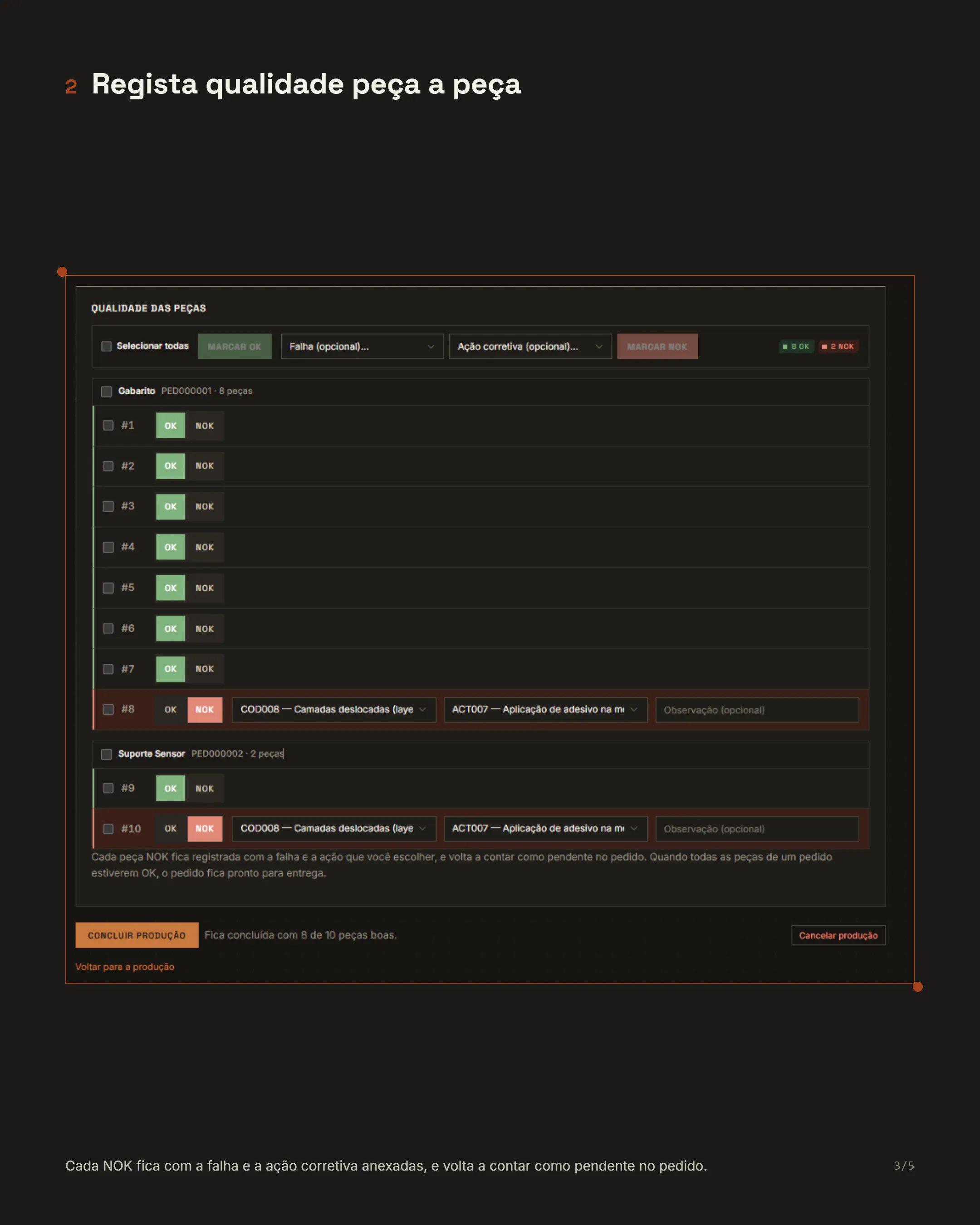Follow the Voltar para a produção link
This screenshot has width=980, height=1225.
click(125, 966)
